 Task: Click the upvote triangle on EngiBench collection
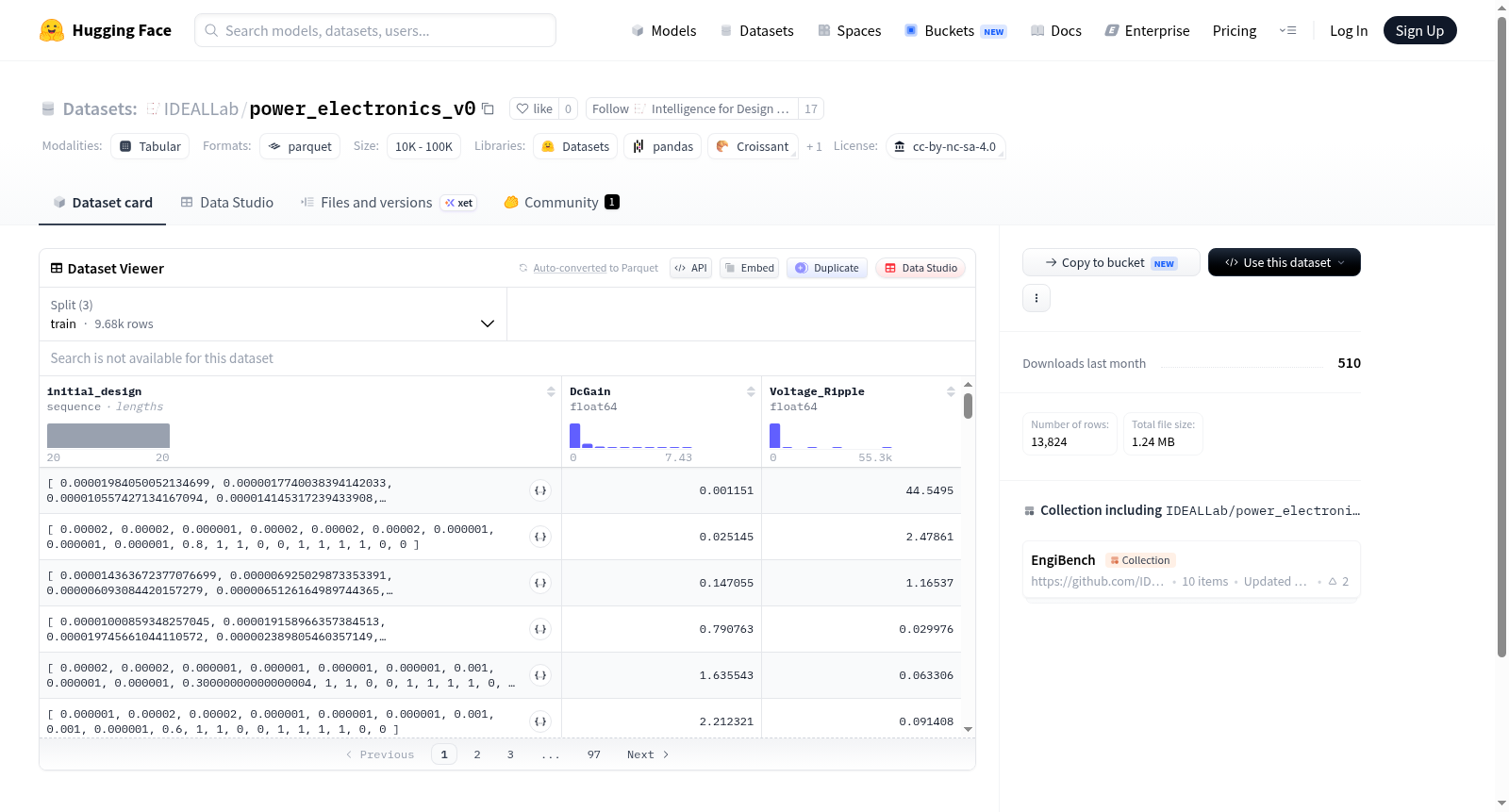pyautogui.click(x=1333, y=581)
